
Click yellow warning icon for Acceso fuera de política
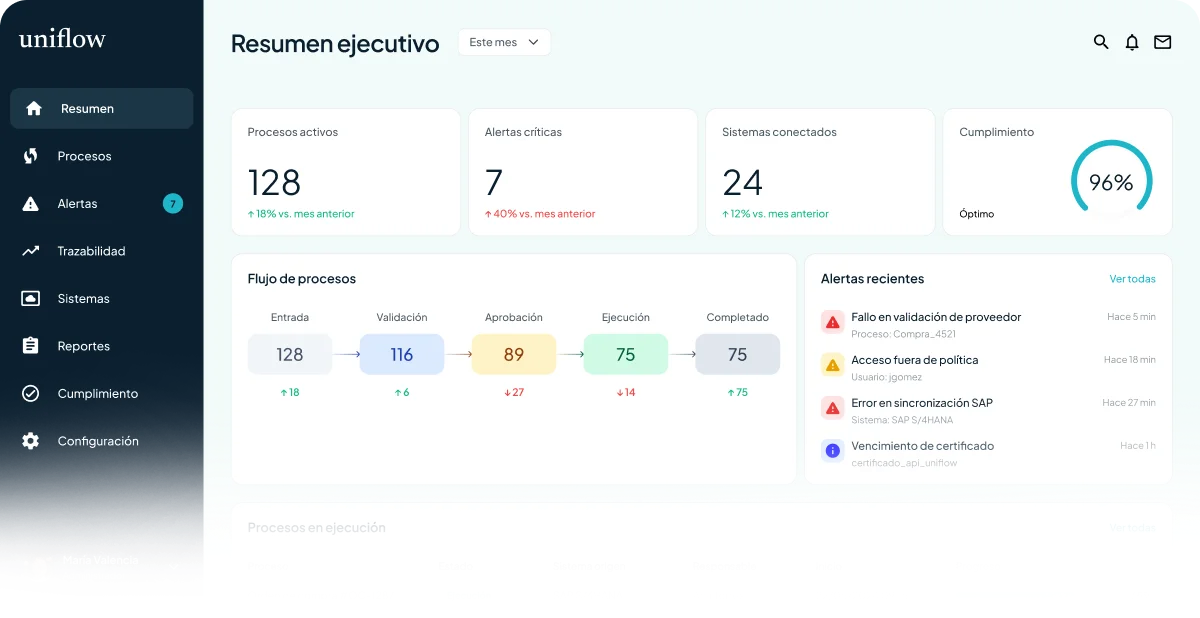832,365
